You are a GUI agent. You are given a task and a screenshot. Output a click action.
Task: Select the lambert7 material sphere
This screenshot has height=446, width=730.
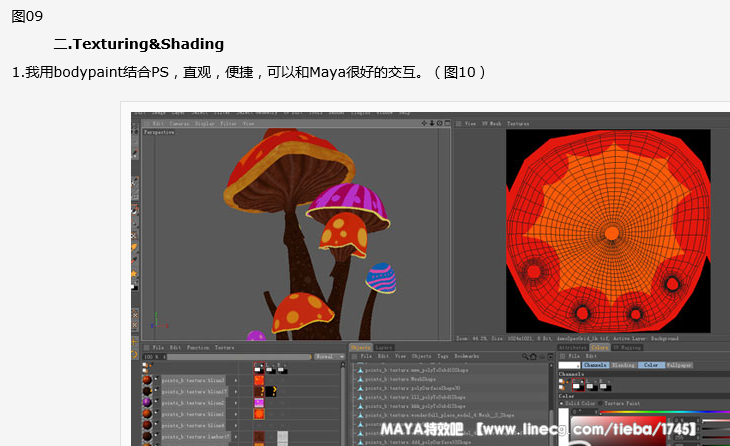pyautogui.click(x=147, y=437)
